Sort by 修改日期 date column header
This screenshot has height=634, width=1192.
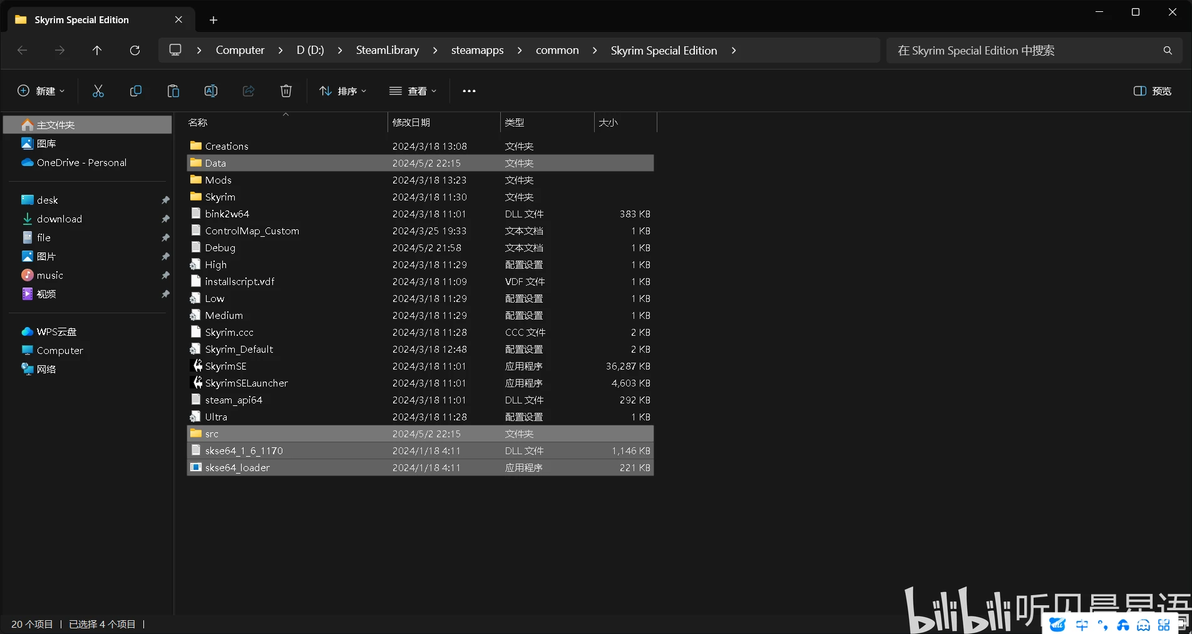point(444,122)
